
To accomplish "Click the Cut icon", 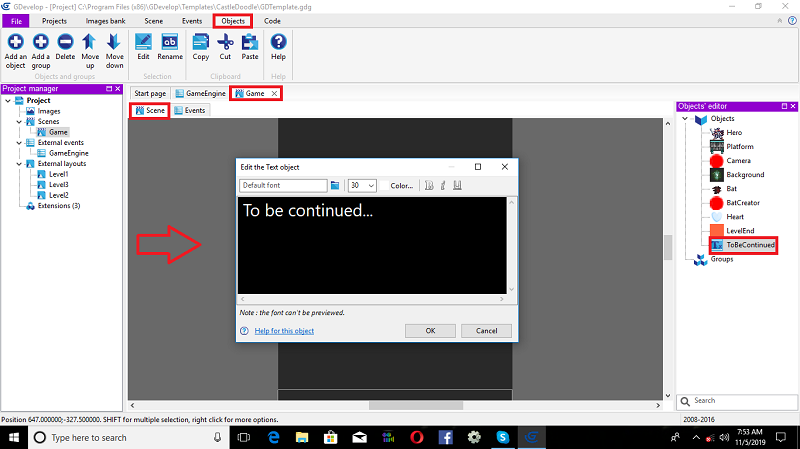I will 225,42.
